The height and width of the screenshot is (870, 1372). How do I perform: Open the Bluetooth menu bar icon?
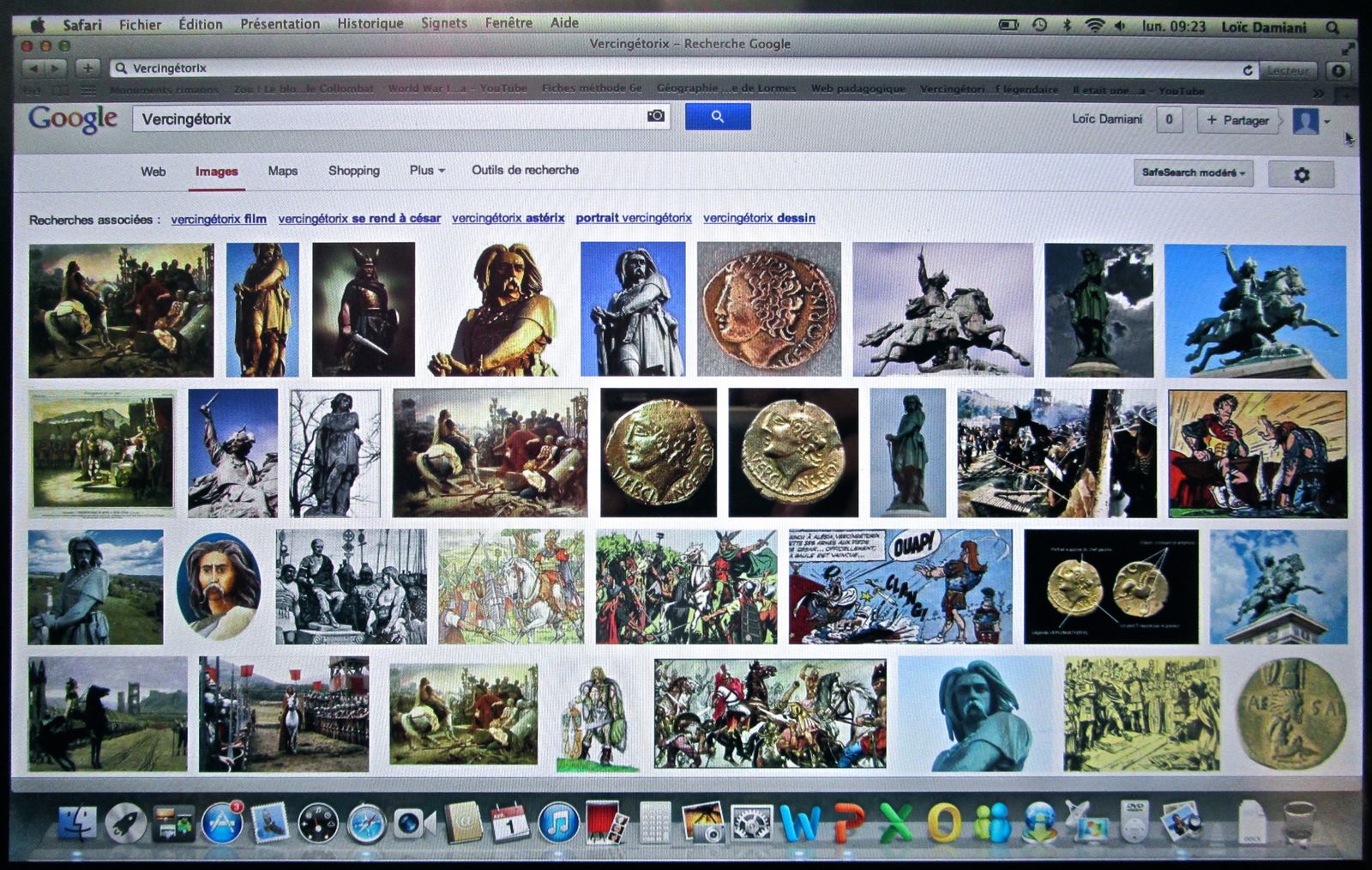pos(1067,26)
